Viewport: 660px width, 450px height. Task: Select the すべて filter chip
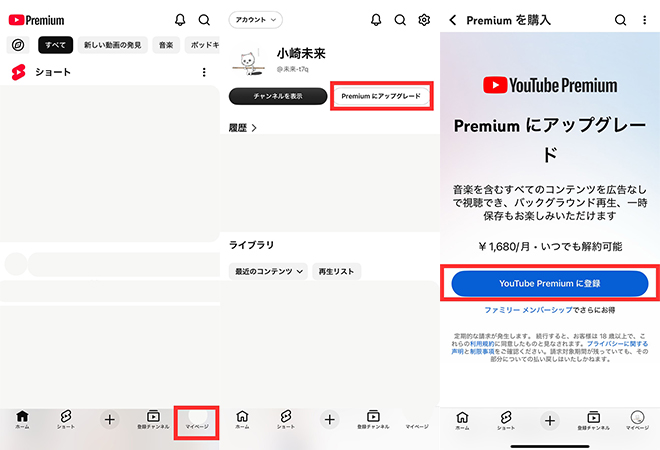click(x=56, y=45)
